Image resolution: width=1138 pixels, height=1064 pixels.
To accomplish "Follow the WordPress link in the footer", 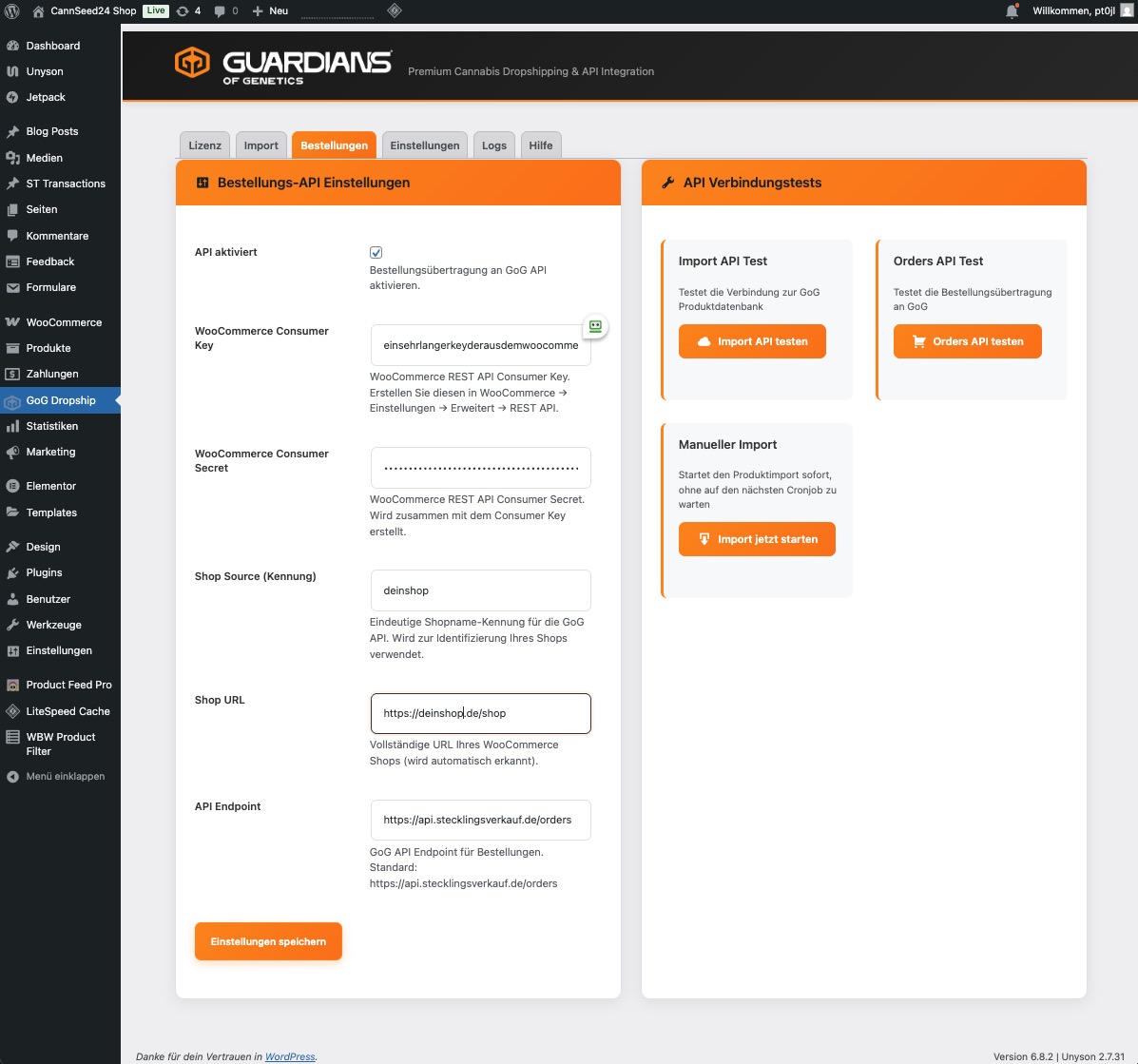I will click(x=290, y=1056).
